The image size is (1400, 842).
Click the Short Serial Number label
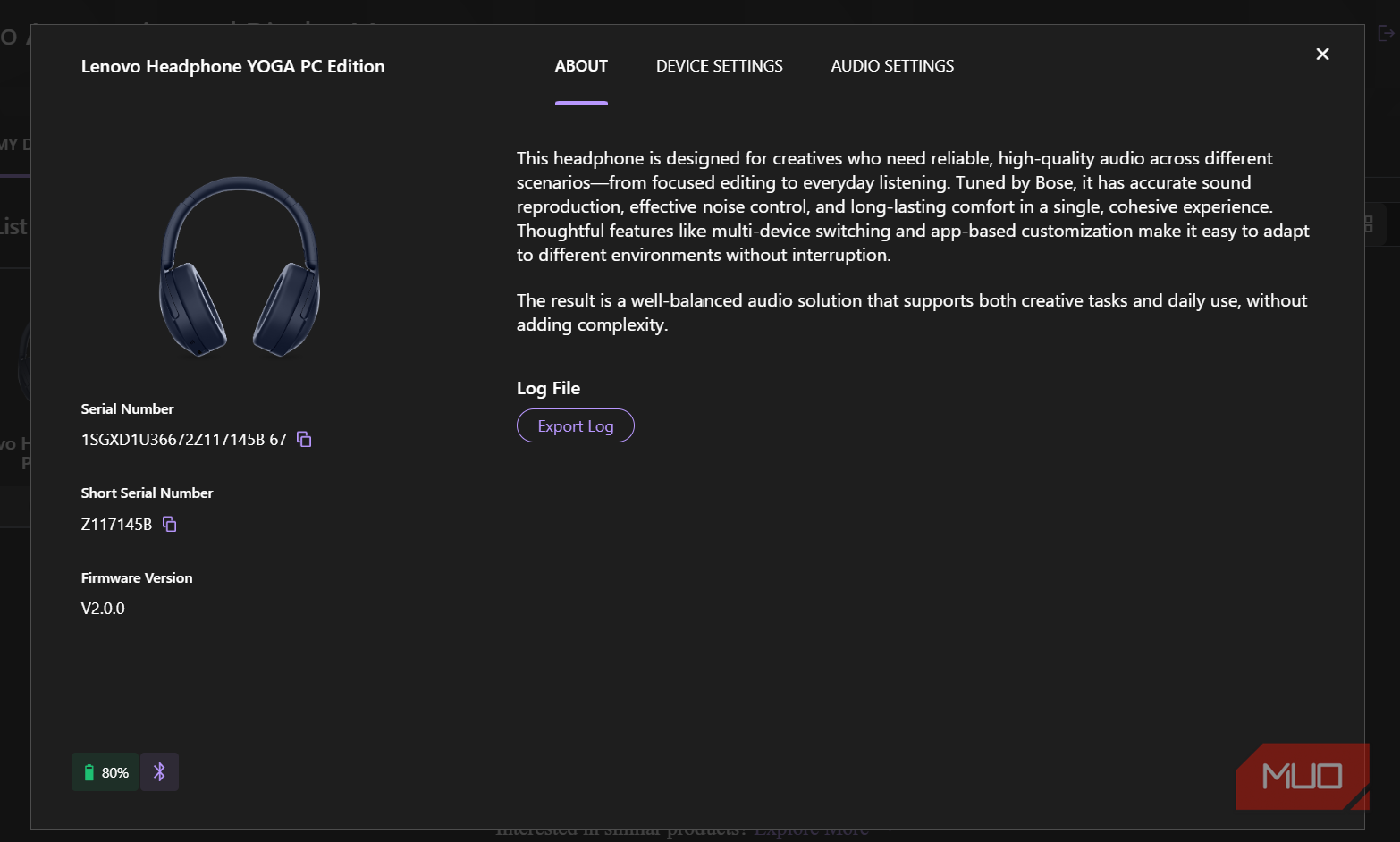[147, 493]
